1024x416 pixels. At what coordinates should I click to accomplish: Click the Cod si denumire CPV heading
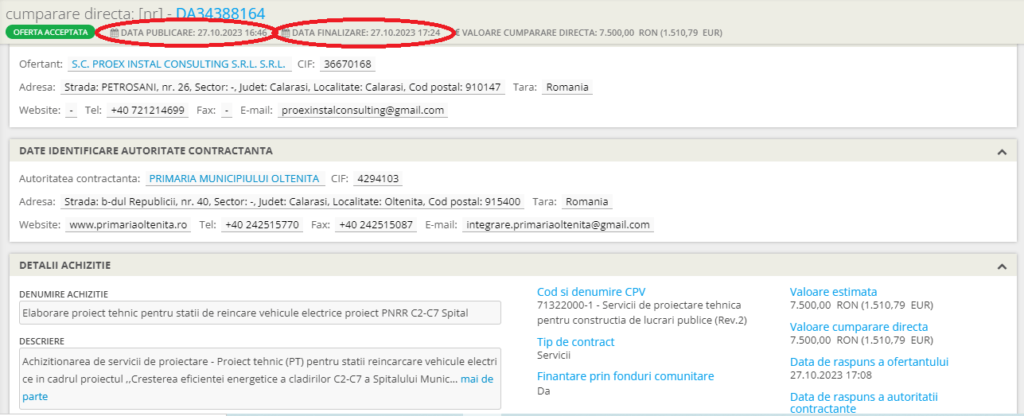(591, 292)
